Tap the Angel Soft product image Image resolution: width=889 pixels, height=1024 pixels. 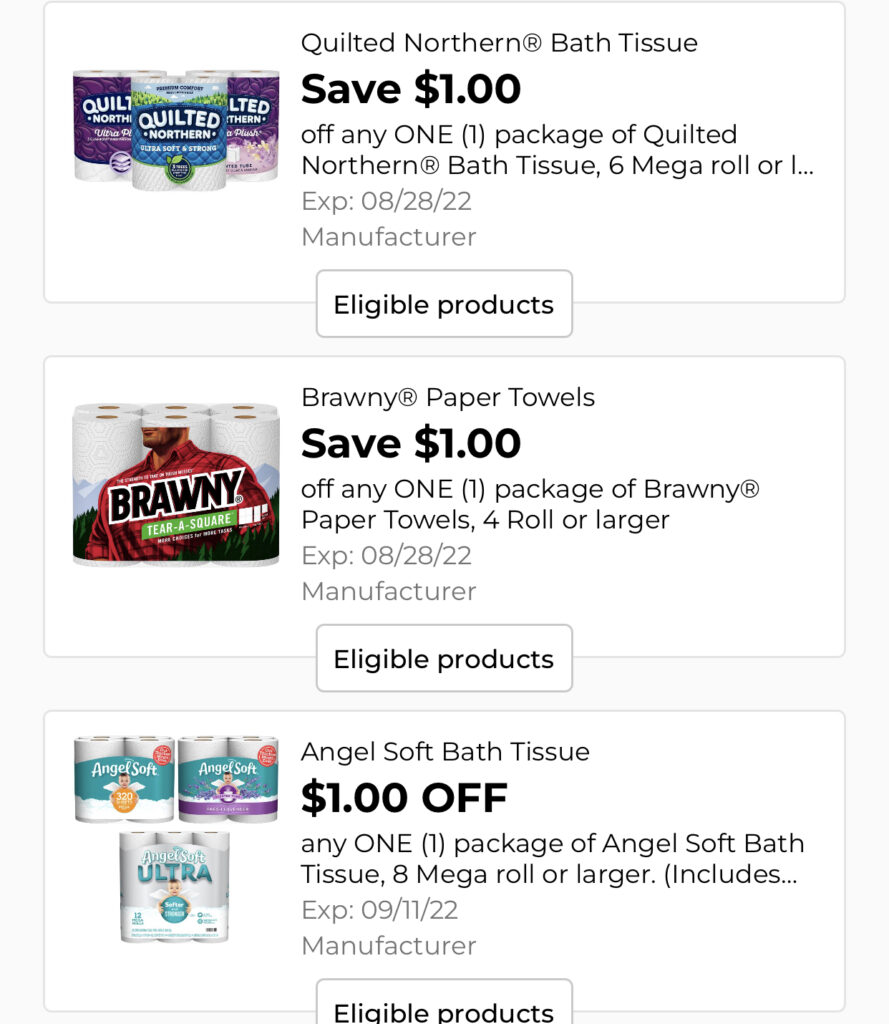[x=176, y=838]
